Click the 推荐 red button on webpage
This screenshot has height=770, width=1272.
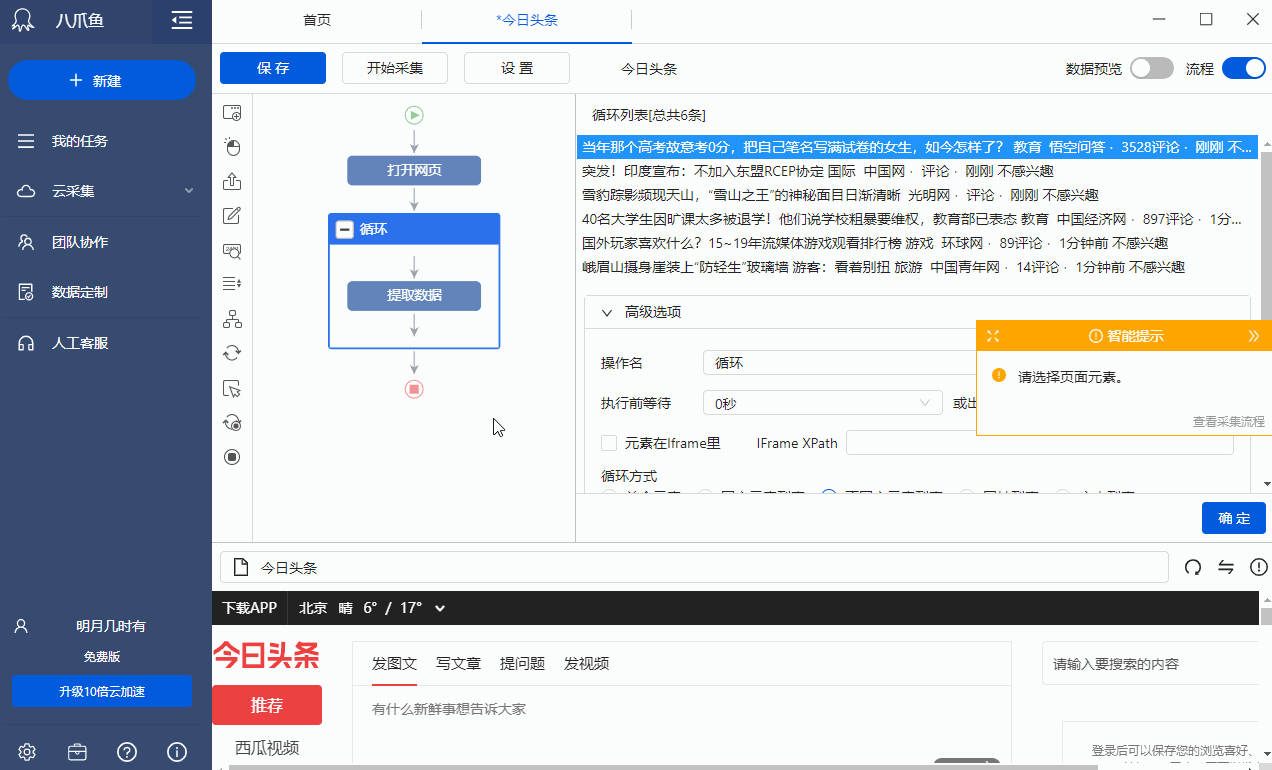click(x=267, y=705)
